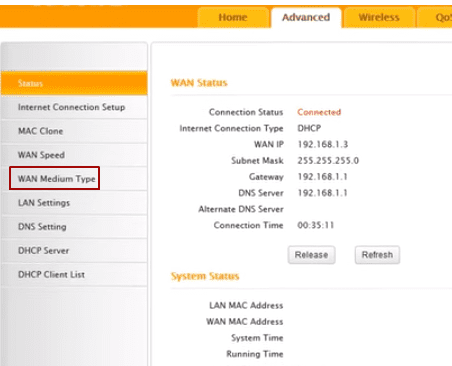Click subnet mask 255.255.255.0
Viewport: 452px width, 366px height.
328,161
